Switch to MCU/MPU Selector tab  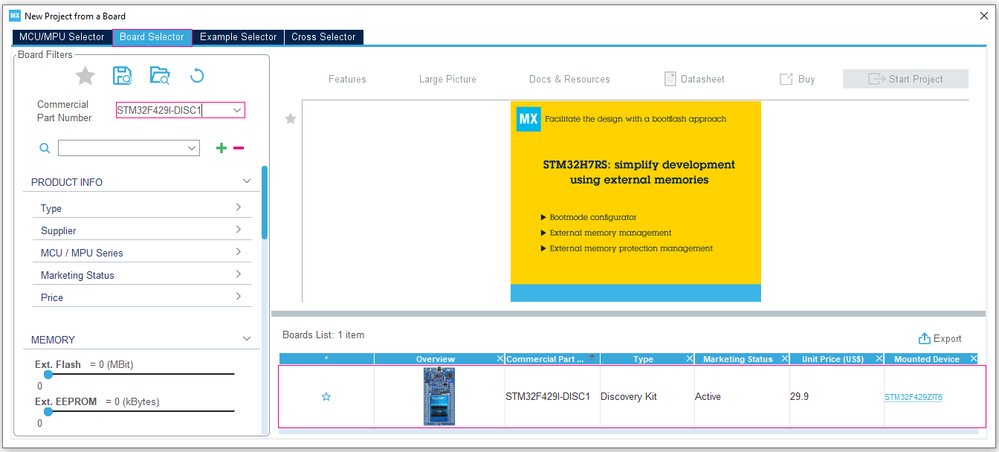click(62, 37)
